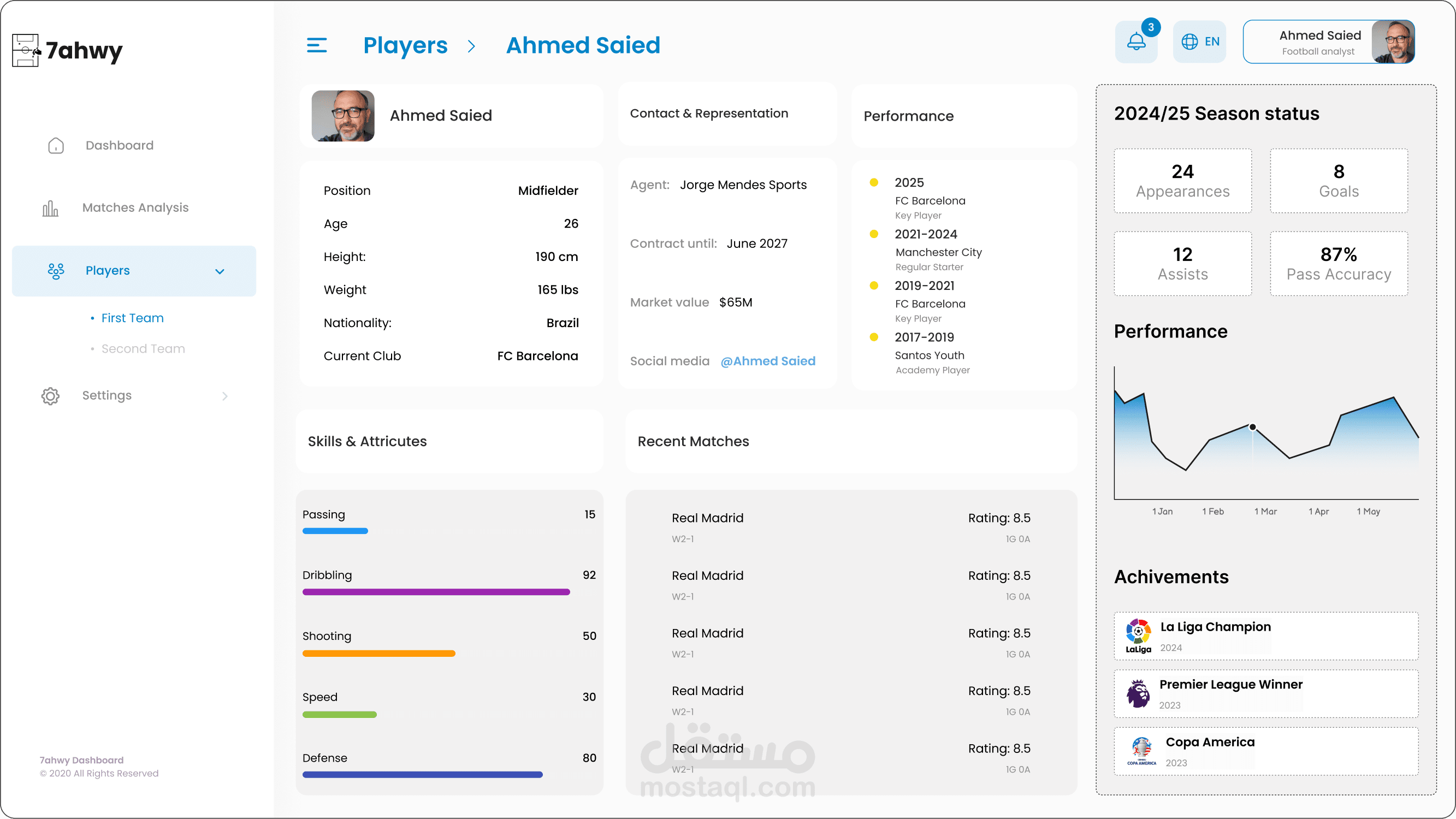Click the player photo thumbnail
This screenshot has height=819, width=1456.
point(342,116)
